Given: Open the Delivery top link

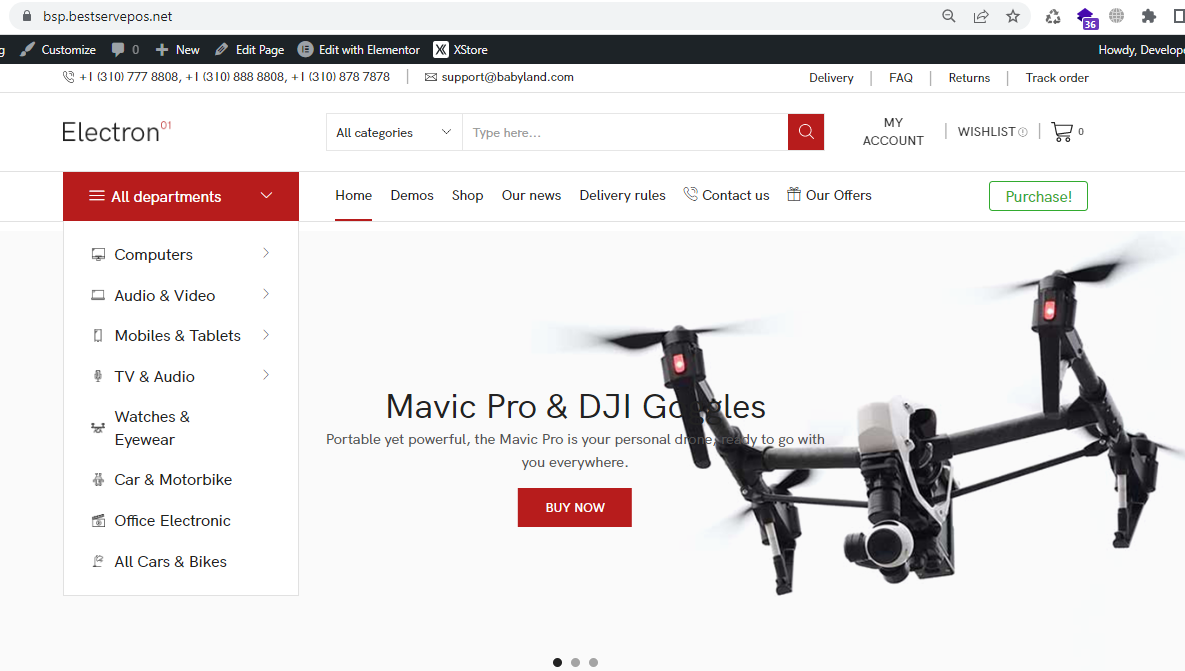Looking at the screenshot, I should [831, 78].
